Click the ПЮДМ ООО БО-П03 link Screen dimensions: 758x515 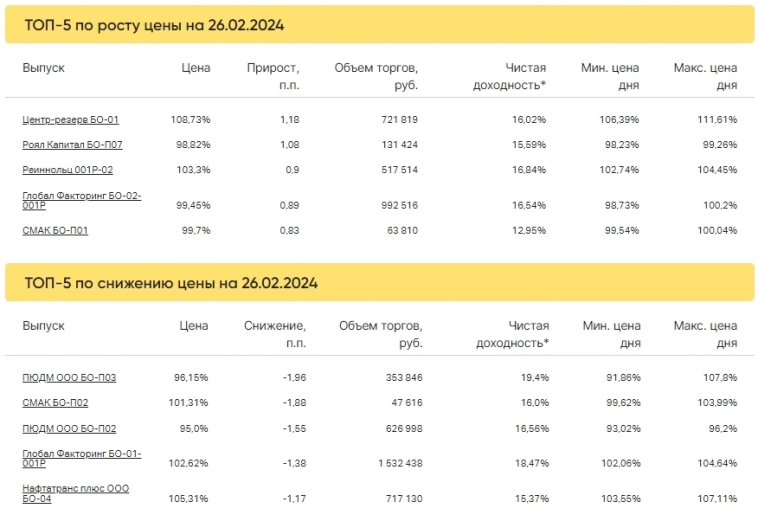coord(69,378)
